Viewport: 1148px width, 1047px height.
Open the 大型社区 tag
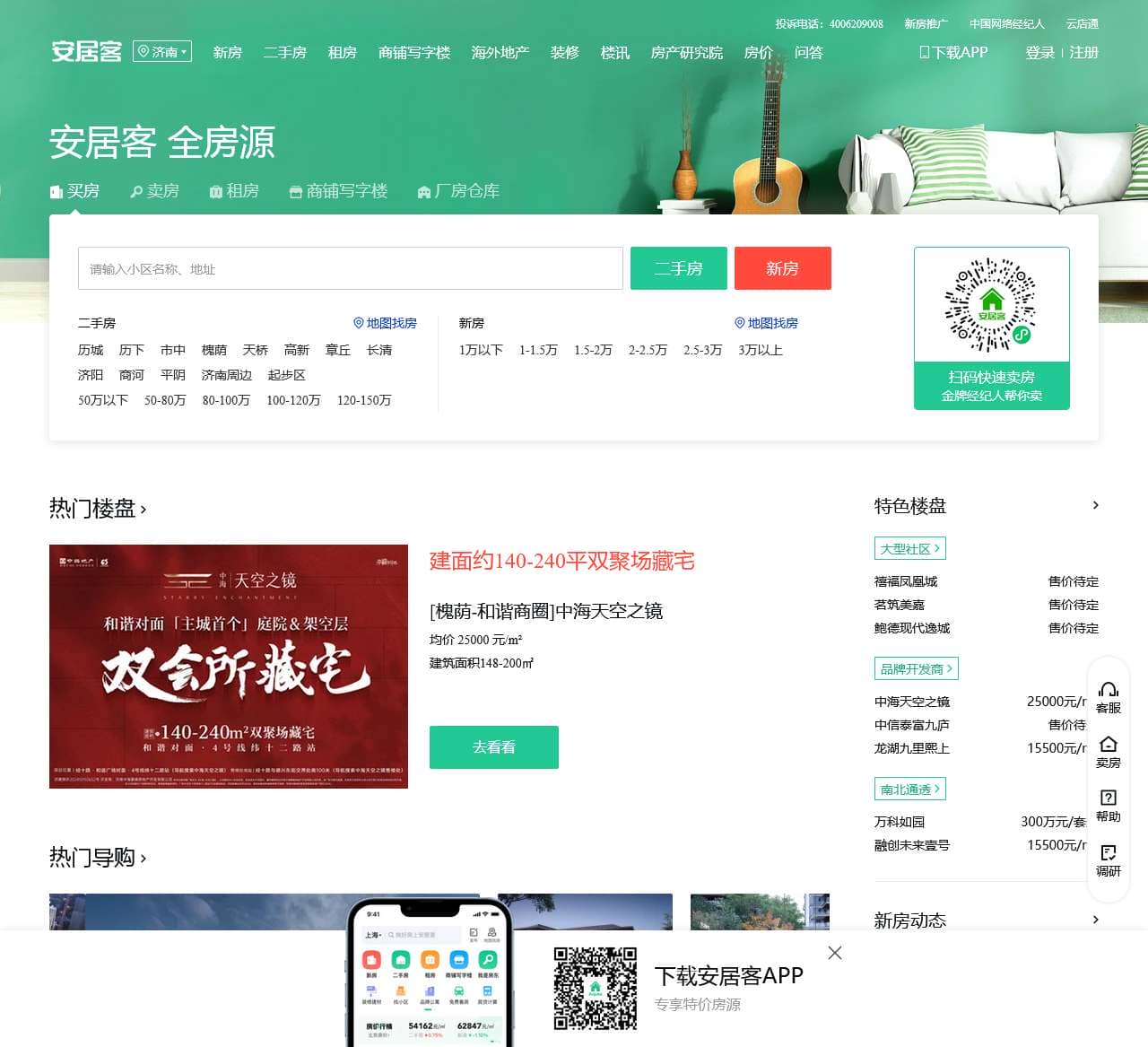click(x=910, y=548)
